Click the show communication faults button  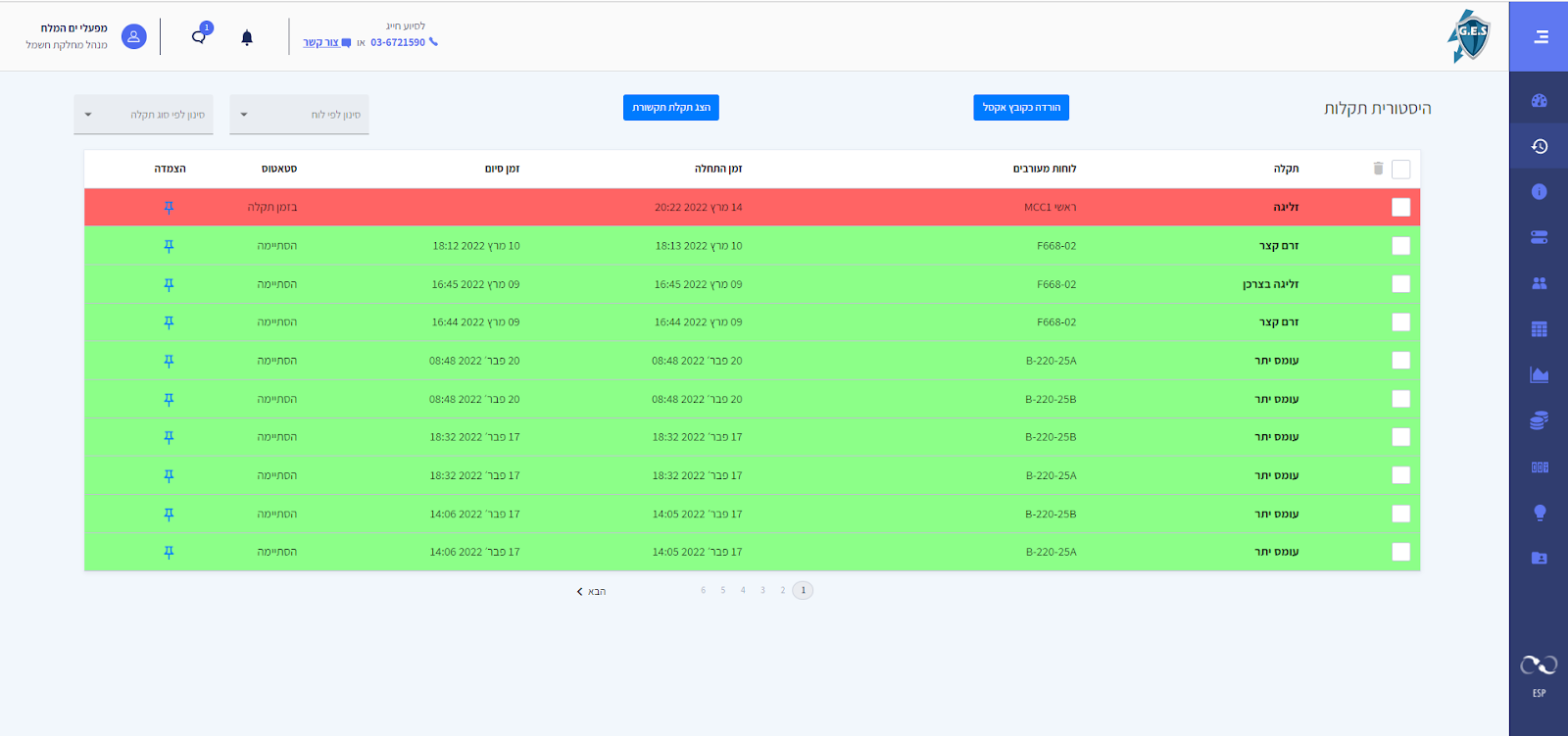coord(671,108)
